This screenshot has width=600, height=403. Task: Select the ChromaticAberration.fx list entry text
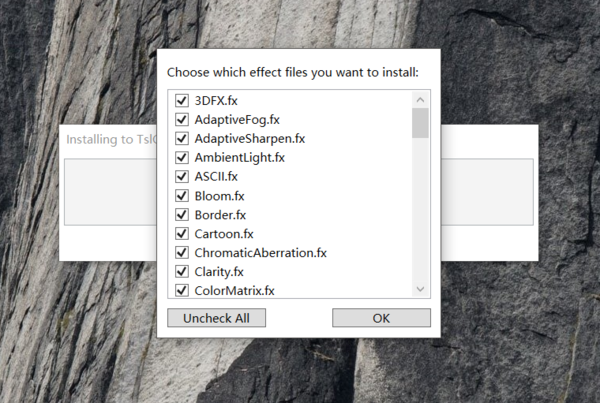pyautogui.click(x=260, y=253)
